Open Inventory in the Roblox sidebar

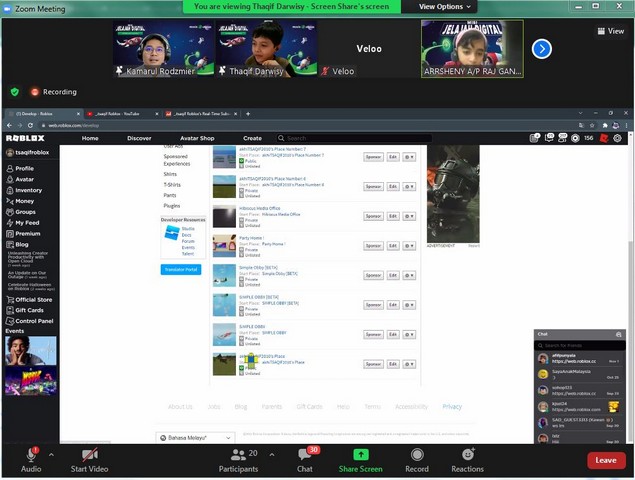(x=28, y=190)
